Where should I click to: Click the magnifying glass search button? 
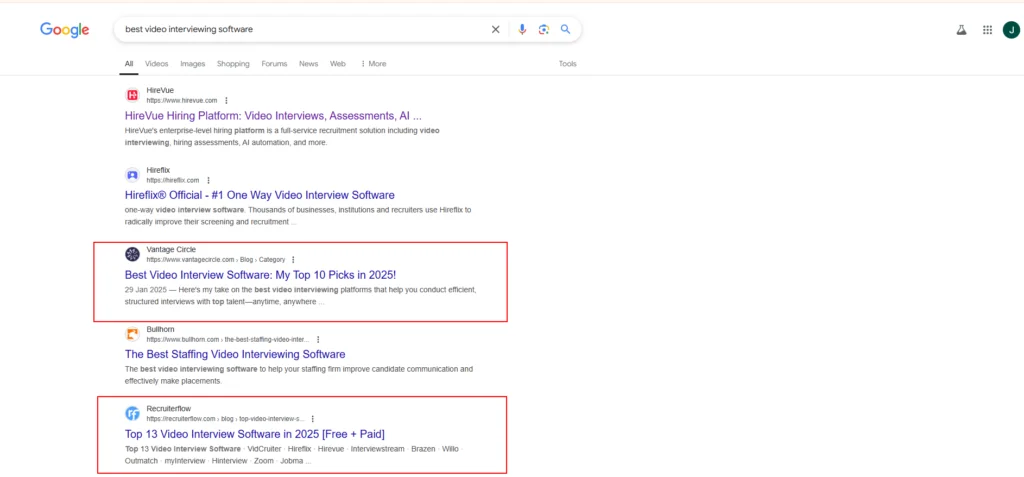point(566,30)
